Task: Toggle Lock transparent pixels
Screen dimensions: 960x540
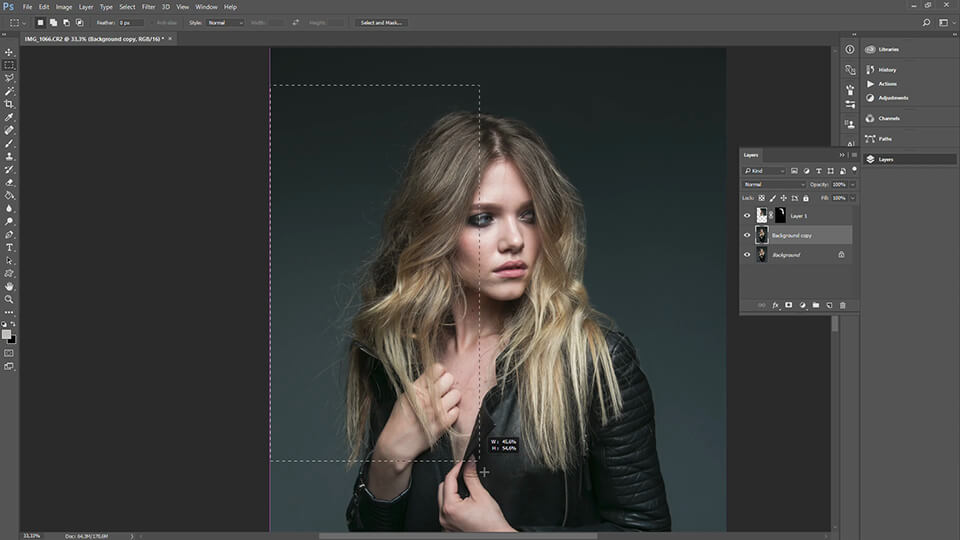Action: point(762,198)
